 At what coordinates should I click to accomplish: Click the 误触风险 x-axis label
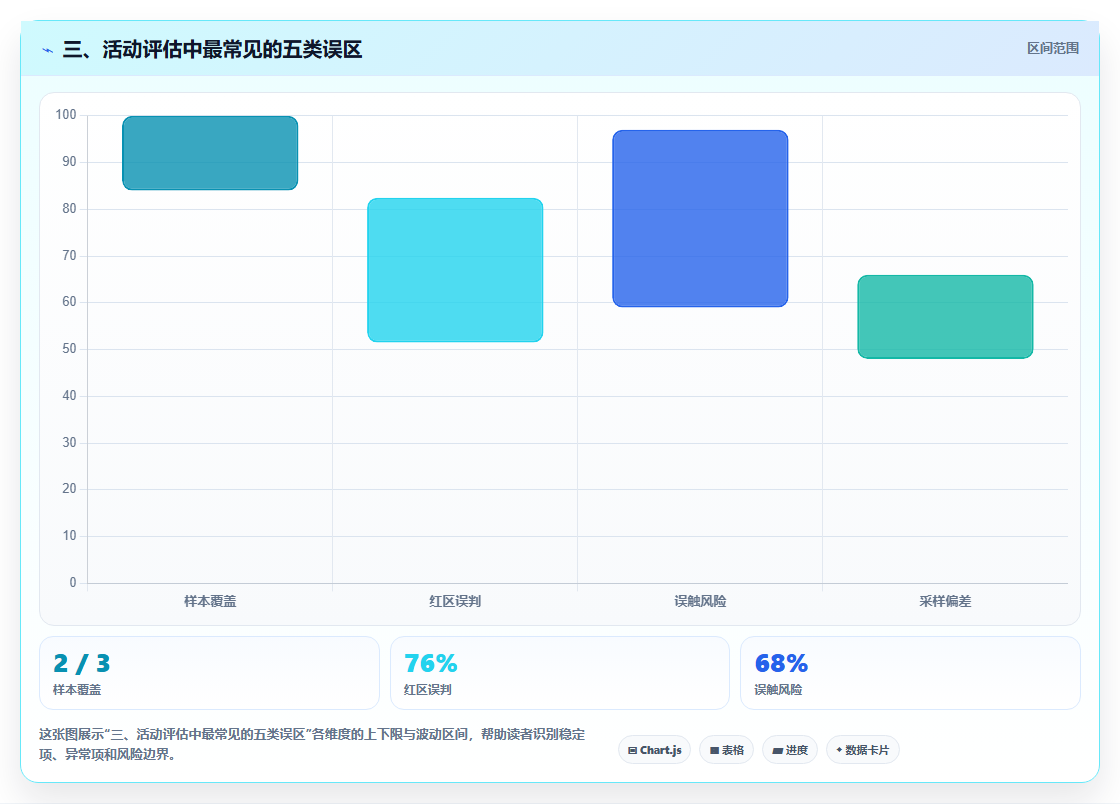pyautogui.click(x=700, y=601)
